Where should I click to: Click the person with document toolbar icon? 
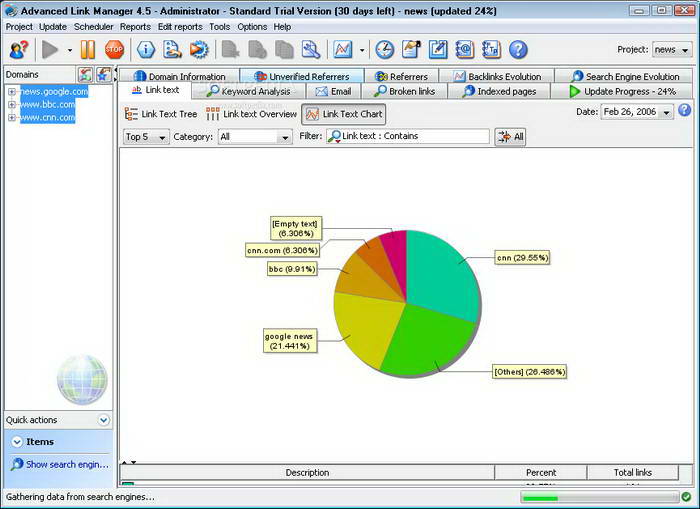[172, 50]
